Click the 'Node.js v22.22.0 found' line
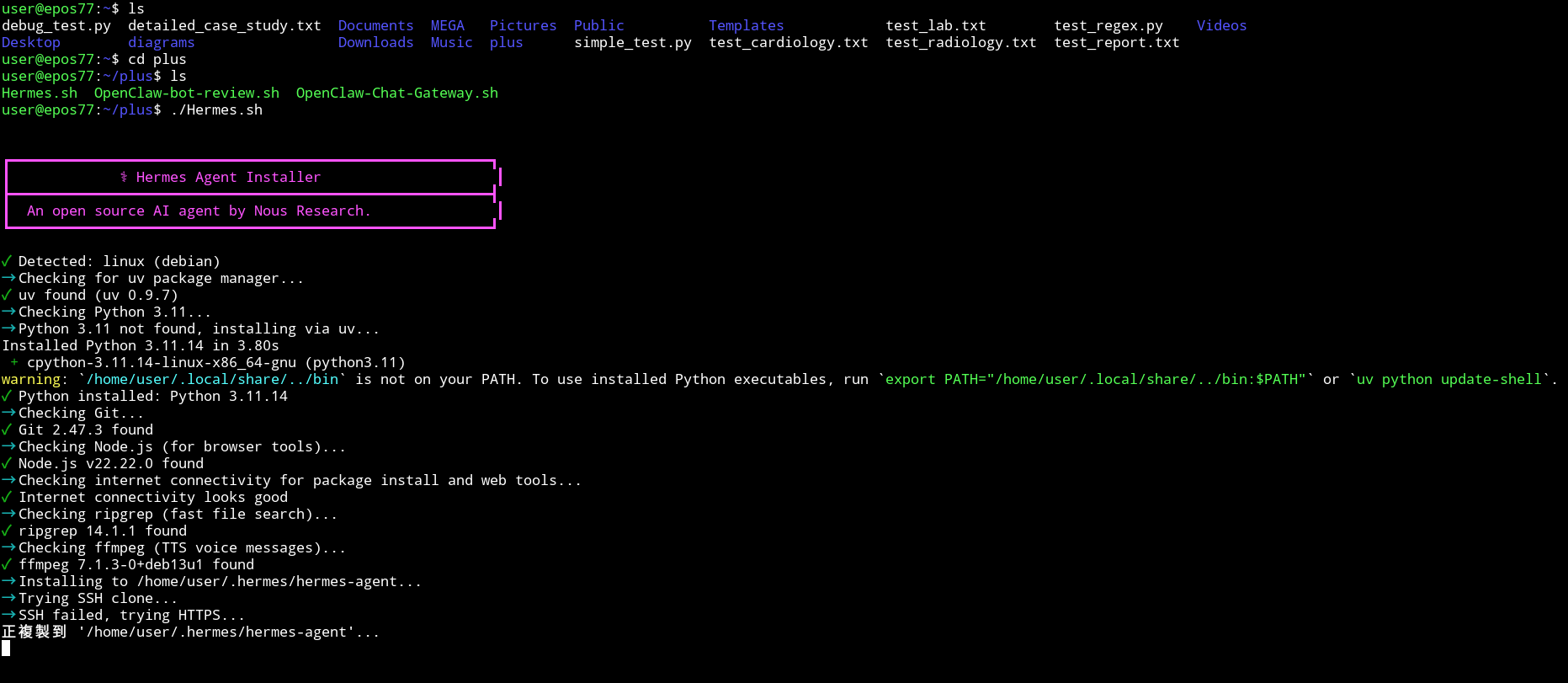 tap(103, 464)
